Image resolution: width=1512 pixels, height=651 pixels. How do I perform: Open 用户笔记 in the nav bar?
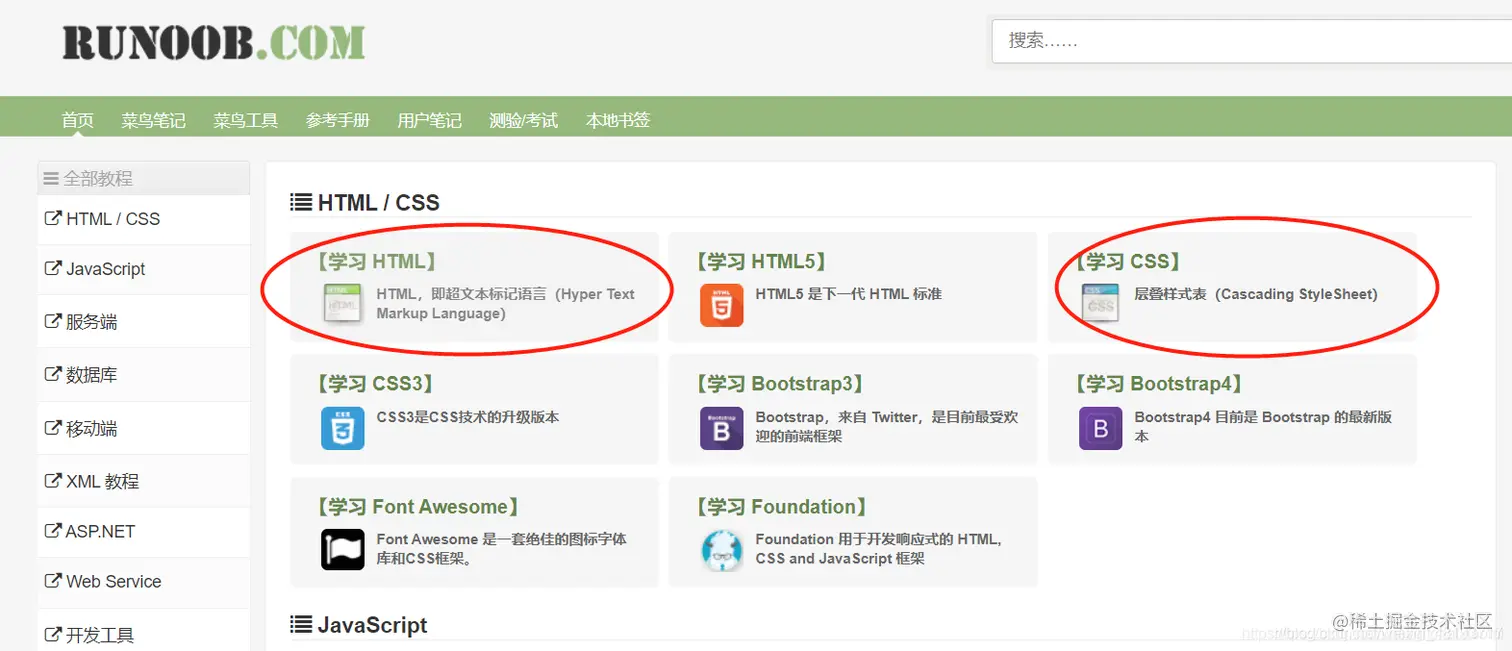pos(430,120)
